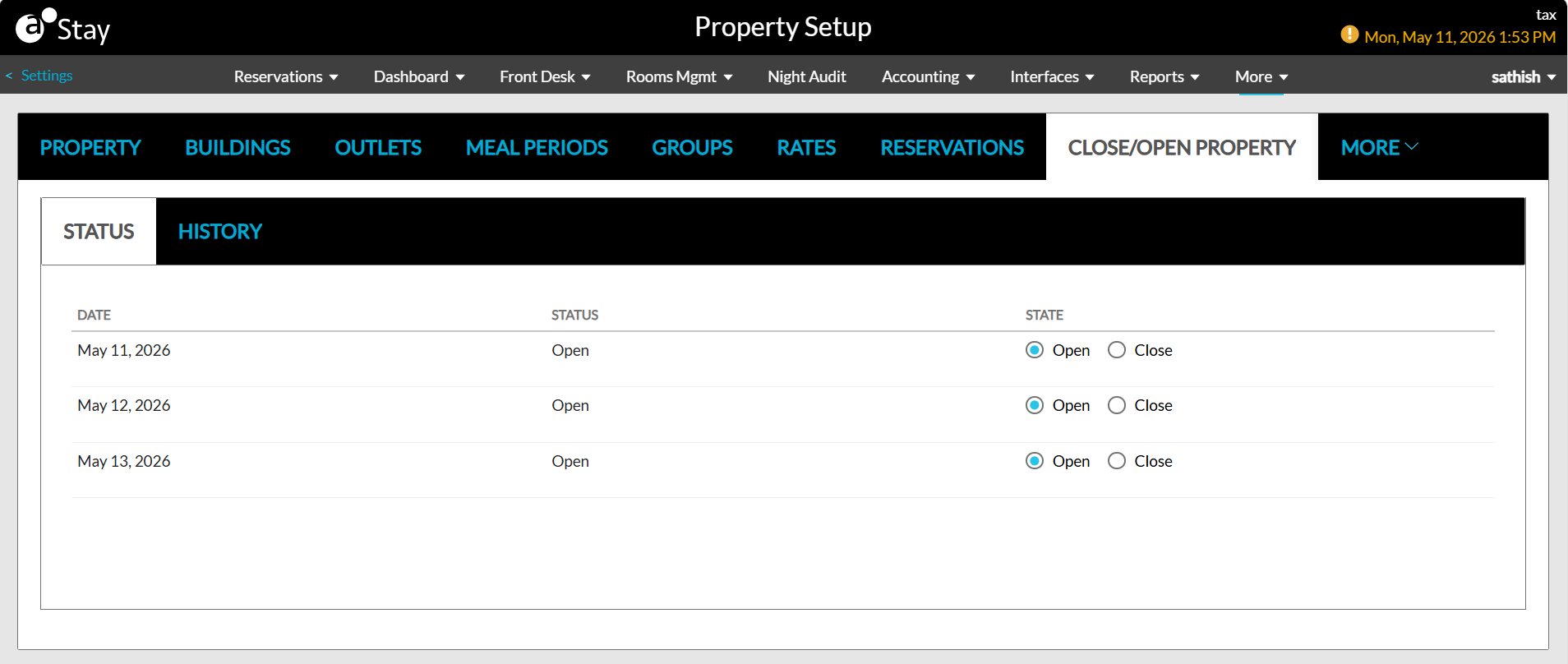Image resolution: width=1568 pixels, height=664 pixels.
Task: Open the MEAL PERIODS tab
Action: 537,147
